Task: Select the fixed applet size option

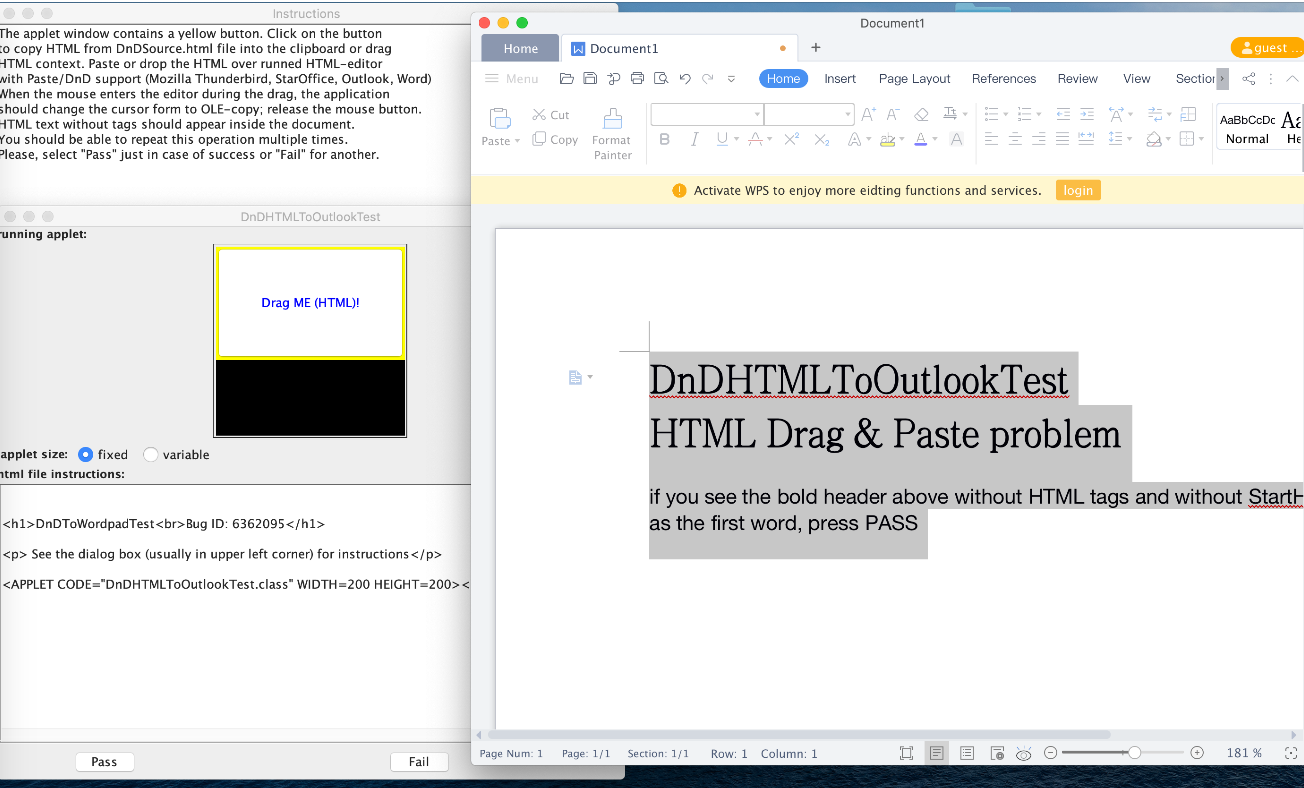Action: (86, 454)
